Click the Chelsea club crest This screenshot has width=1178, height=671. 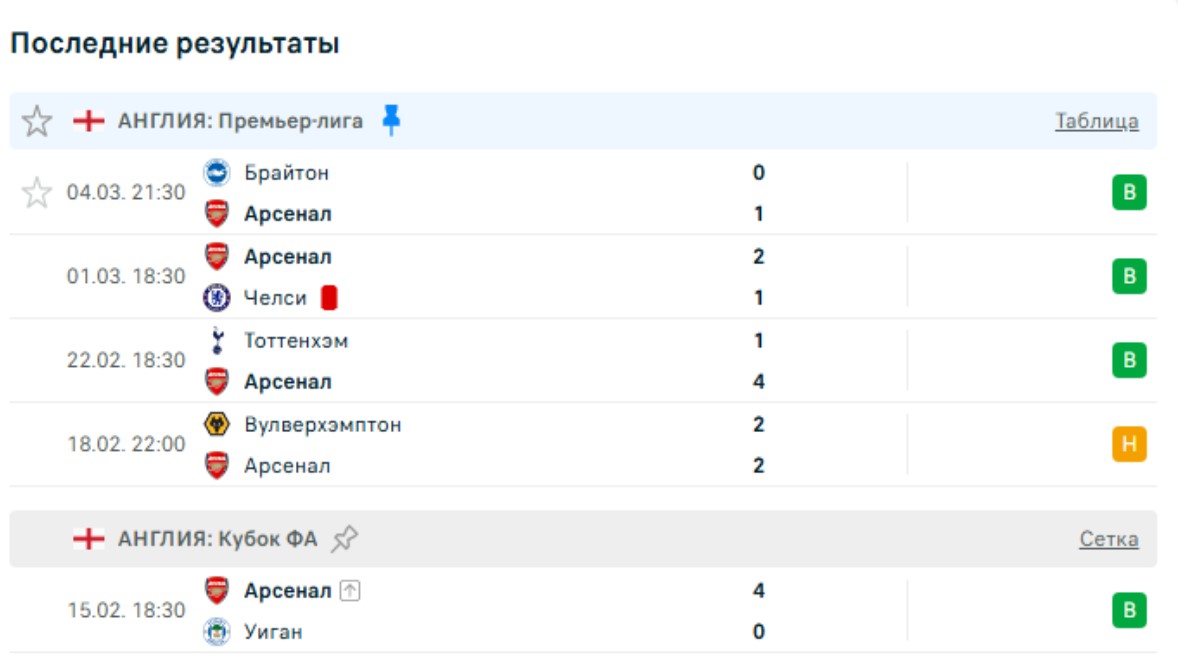tap(216, 298)
